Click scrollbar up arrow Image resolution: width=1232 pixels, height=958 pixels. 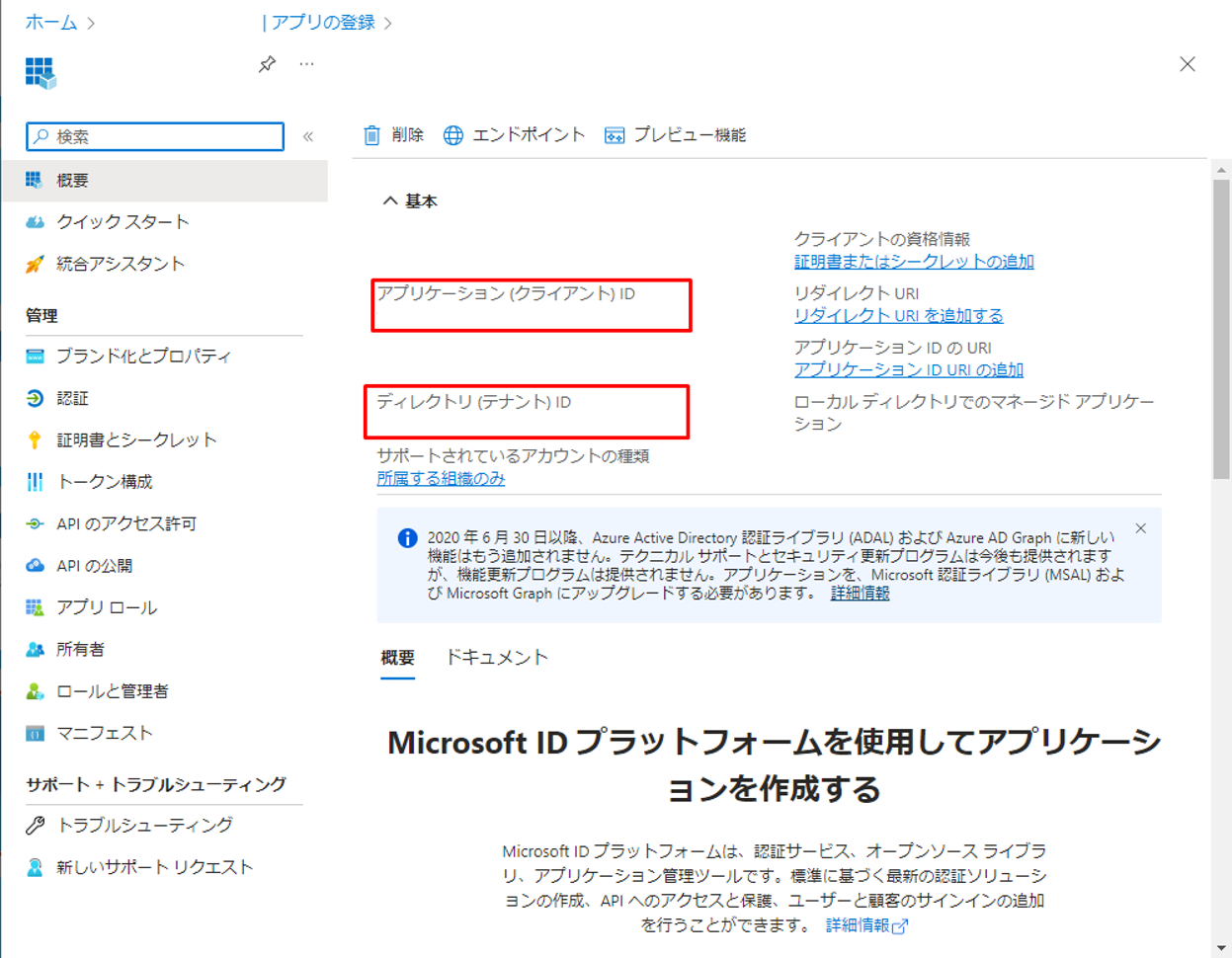point(1221,170)
